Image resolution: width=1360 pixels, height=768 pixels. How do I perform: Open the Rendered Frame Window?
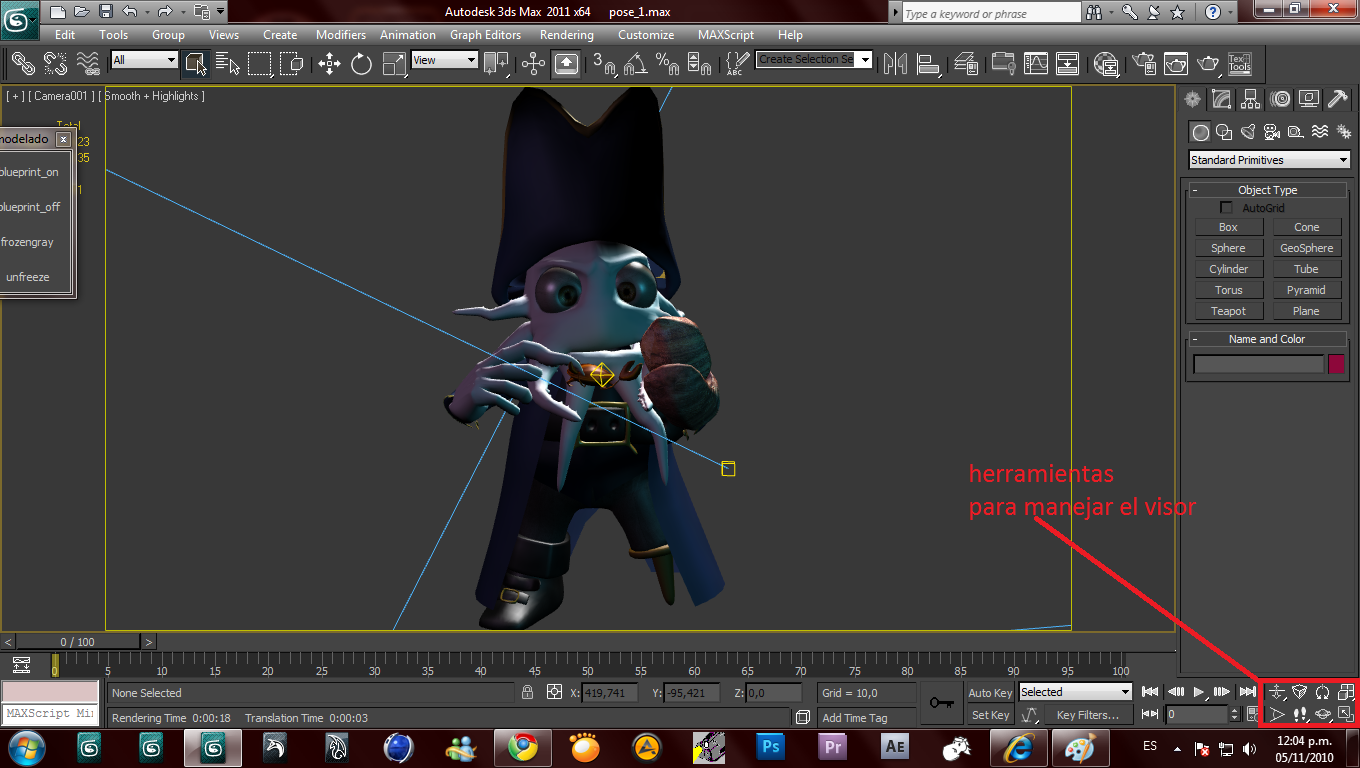point(1176,64)
